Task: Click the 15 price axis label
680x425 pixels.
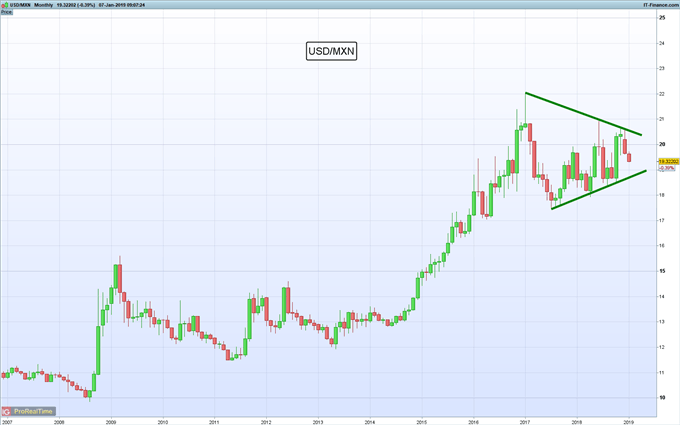Action: tap(662, 271)
